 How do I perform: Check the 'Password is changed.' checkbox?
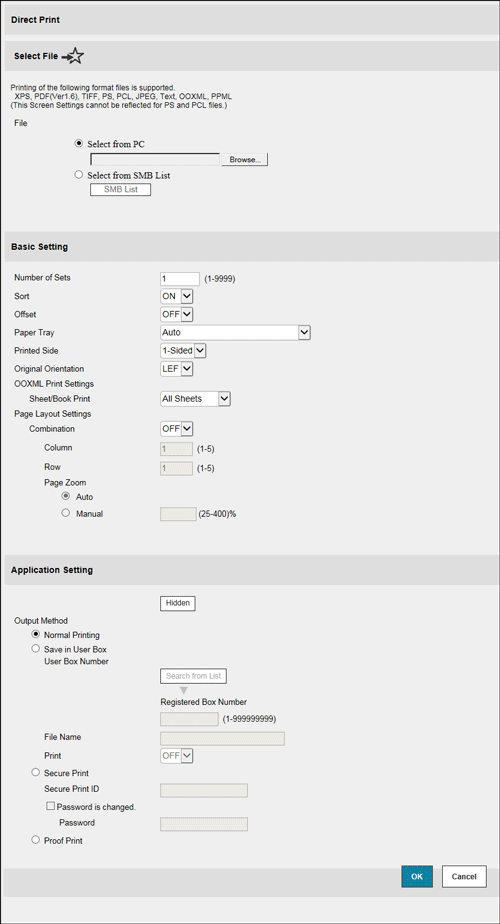[50, 806]
